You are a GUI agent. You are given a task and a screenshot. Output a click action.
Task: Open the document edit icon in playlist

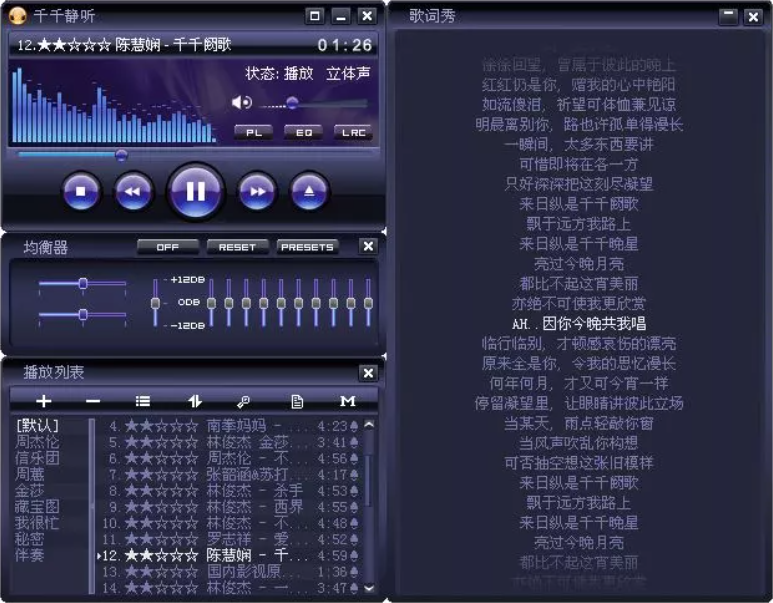[297, 401]
